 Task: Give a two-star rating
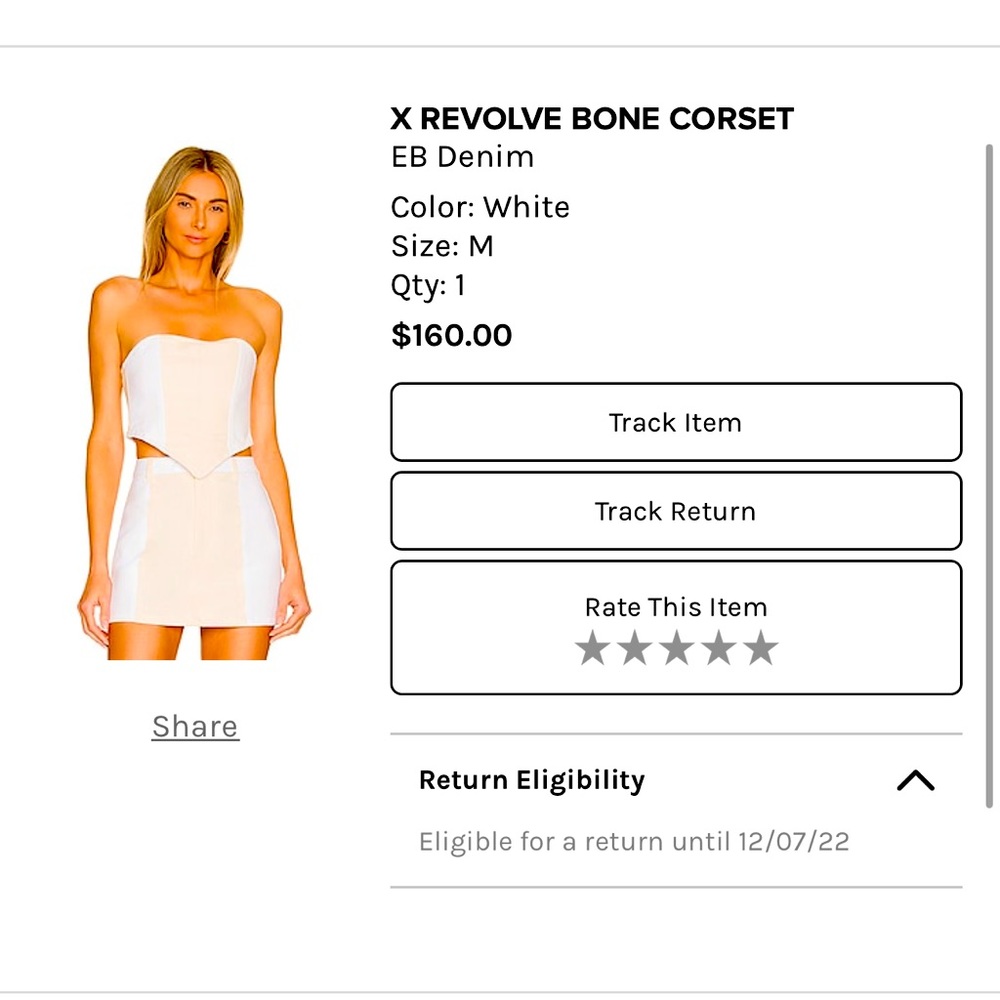pyautogui.click(x=634, y=647)
